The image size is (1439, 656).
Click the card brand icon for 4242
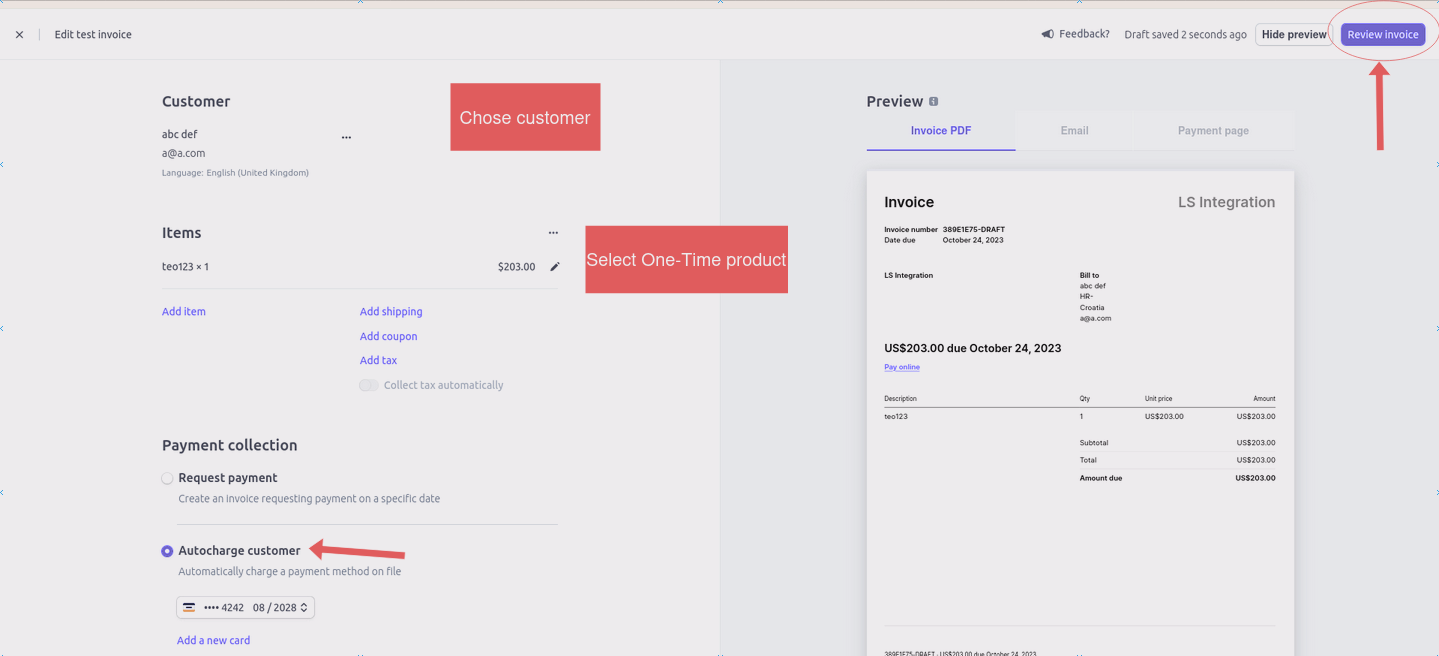pyautogui.click(x=189, y=608)
